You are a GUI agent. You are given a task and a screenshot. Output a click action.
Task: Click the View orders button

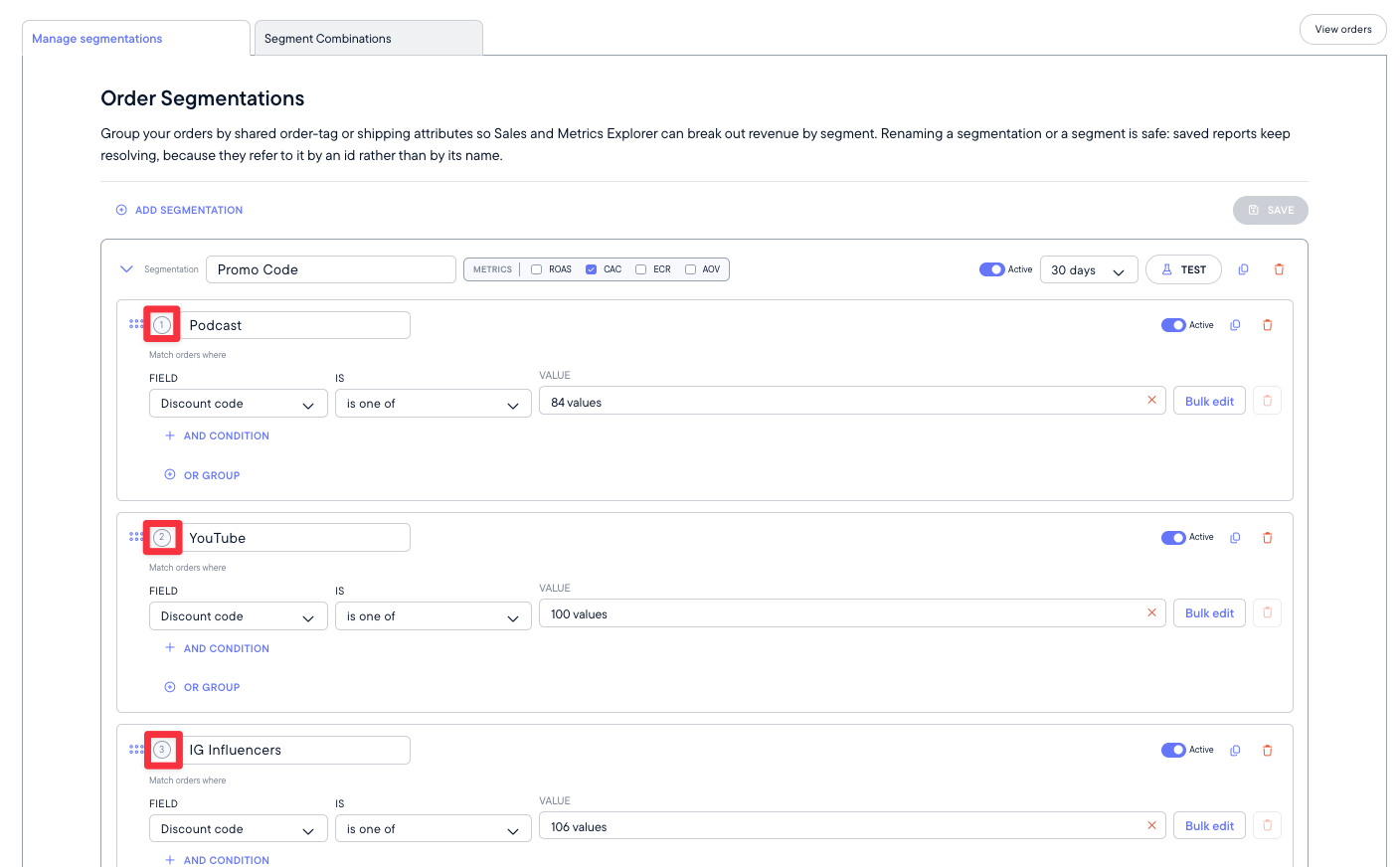[x=1343, y=30]
